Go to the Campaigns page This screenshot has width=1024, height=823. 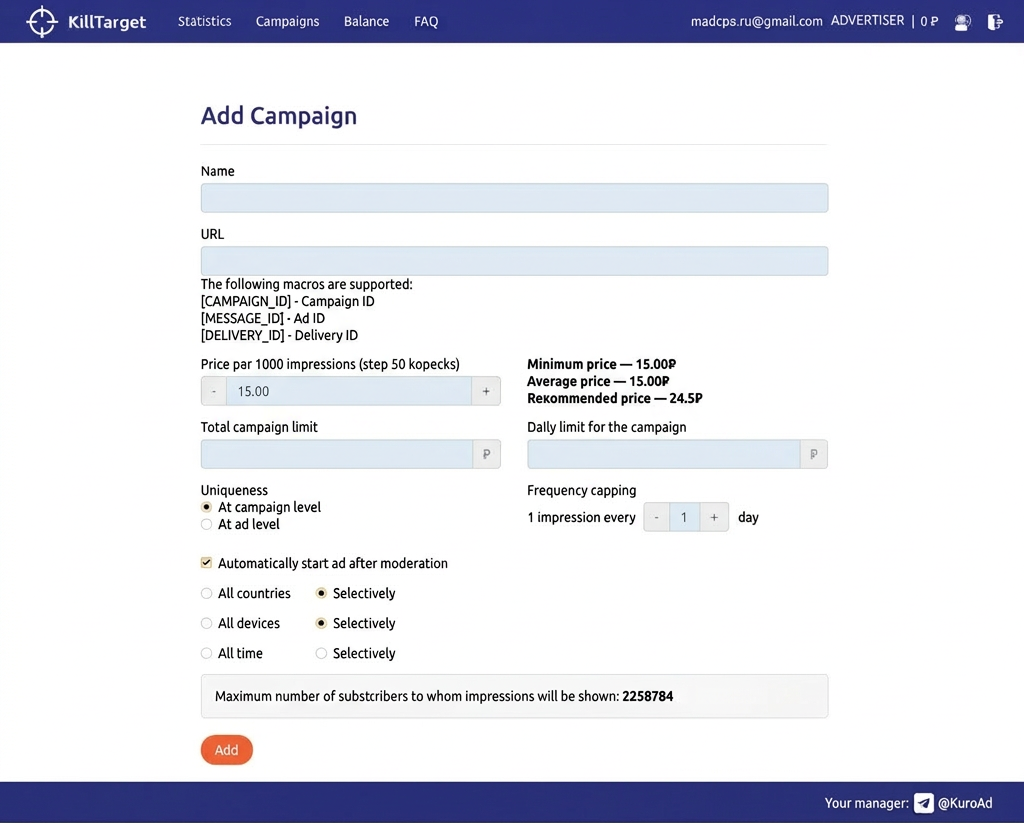(287, 22)
